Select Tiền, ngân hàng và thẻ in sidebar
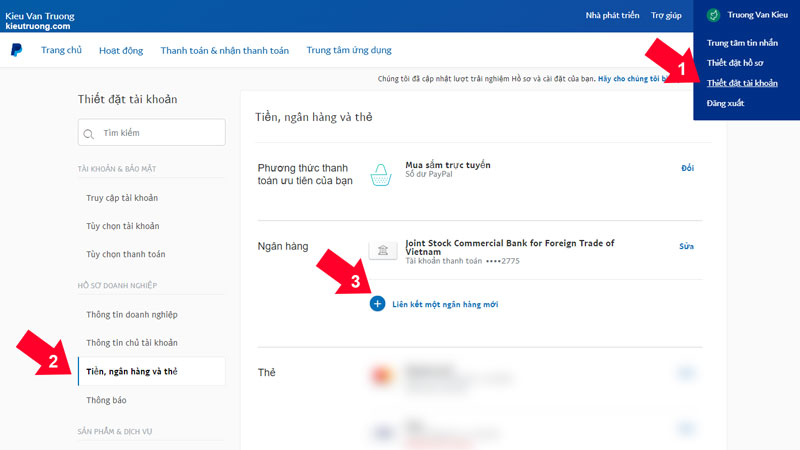The height and width of the screenshot is (450, 800). (152, 371)
